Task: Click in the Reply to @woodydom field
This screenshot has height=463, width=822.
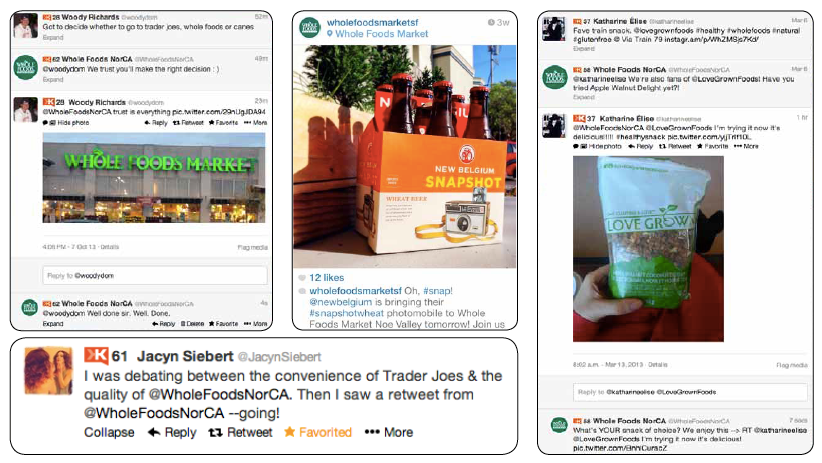Action: (155, 275)
